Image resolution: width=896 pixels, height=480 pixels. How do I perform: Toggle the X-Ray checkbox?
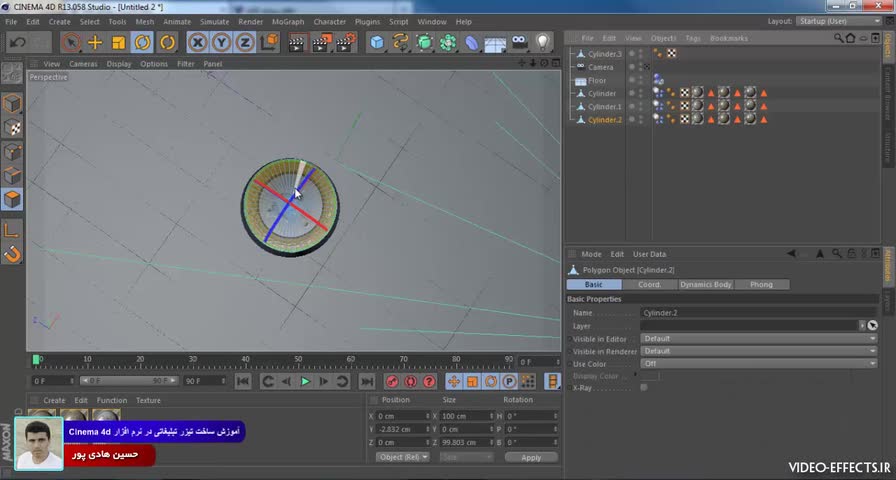pos(644,387)
